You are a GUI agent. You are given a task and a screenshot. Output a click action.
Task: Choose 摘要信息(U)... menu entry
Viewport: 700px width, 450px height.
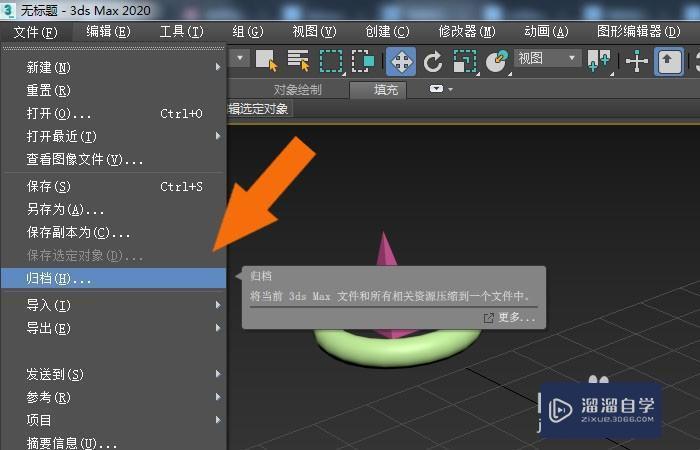tap(113, 443)
